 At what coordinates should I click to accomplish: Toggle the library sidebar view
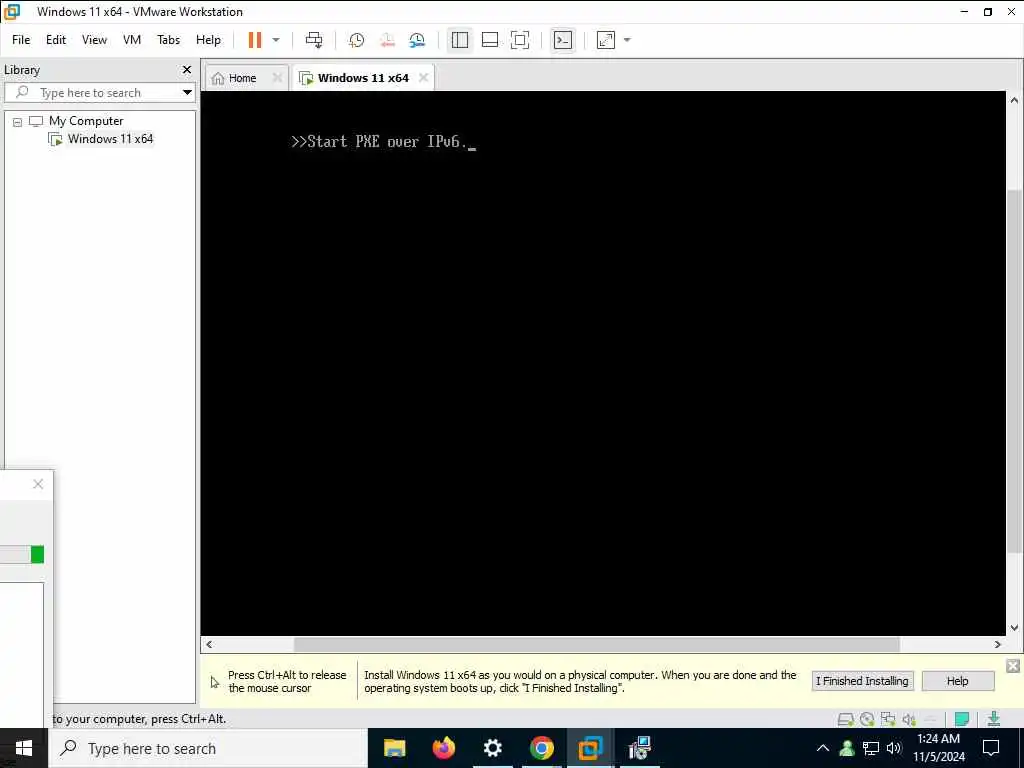tap(460, 40)
